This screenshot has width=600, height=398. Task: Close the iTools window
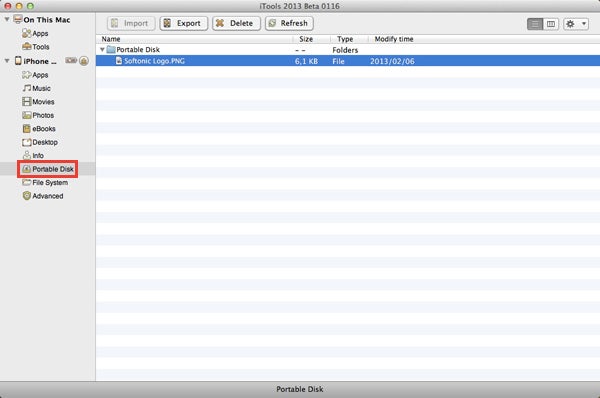click(x=8, y=6)
